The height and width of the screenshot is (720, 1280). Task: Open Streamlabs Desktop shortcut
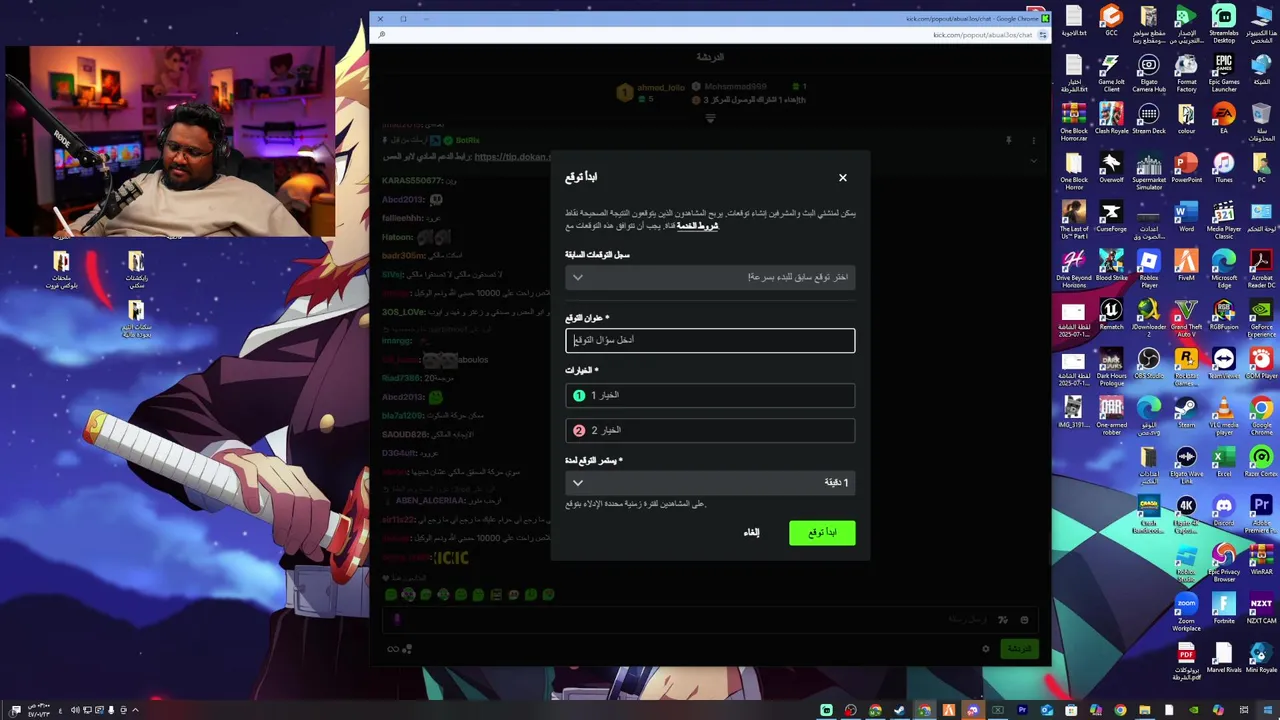point(1224,24)
